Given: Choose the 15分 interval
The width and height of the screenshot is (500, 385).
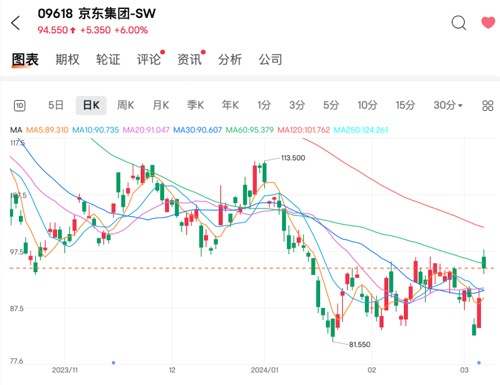Looking at the screenshot, I should [x=405, y=105].
